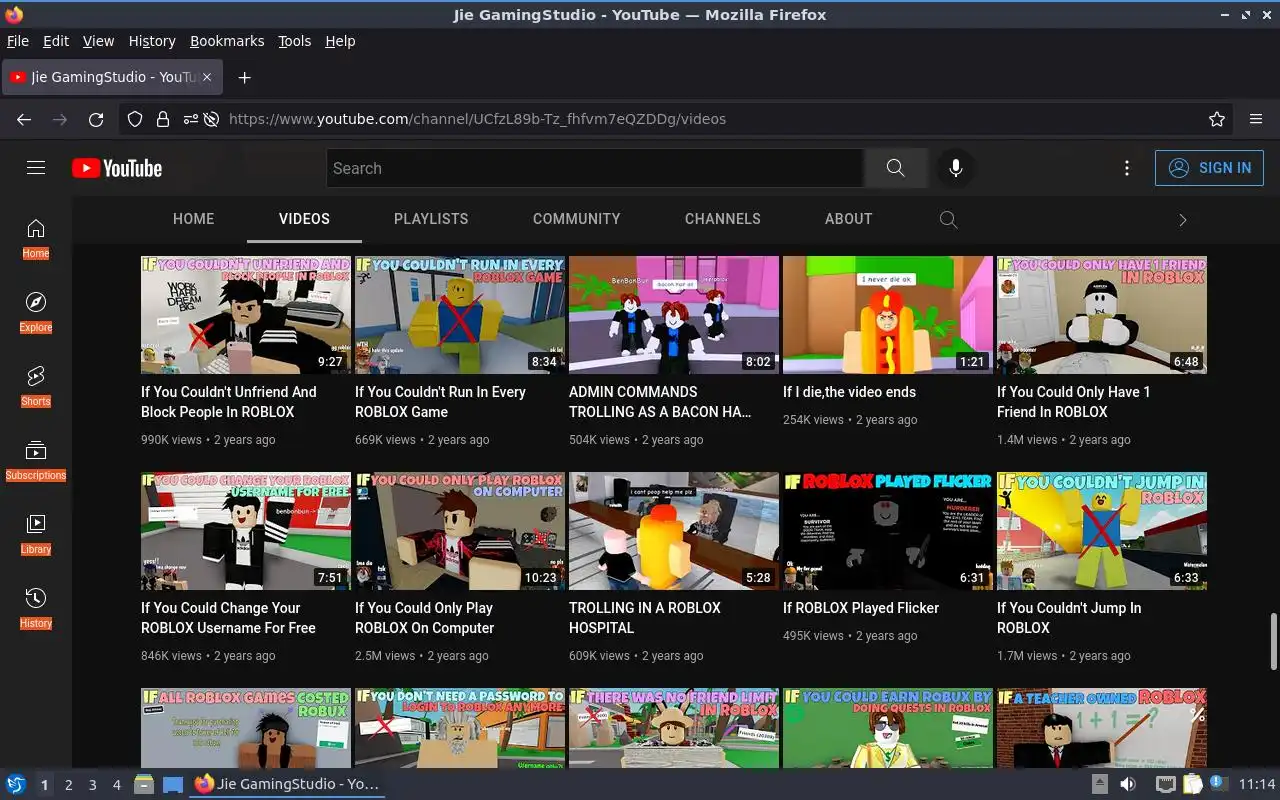
Task: Open volume control in system tray
Action: pos(1128,784)
